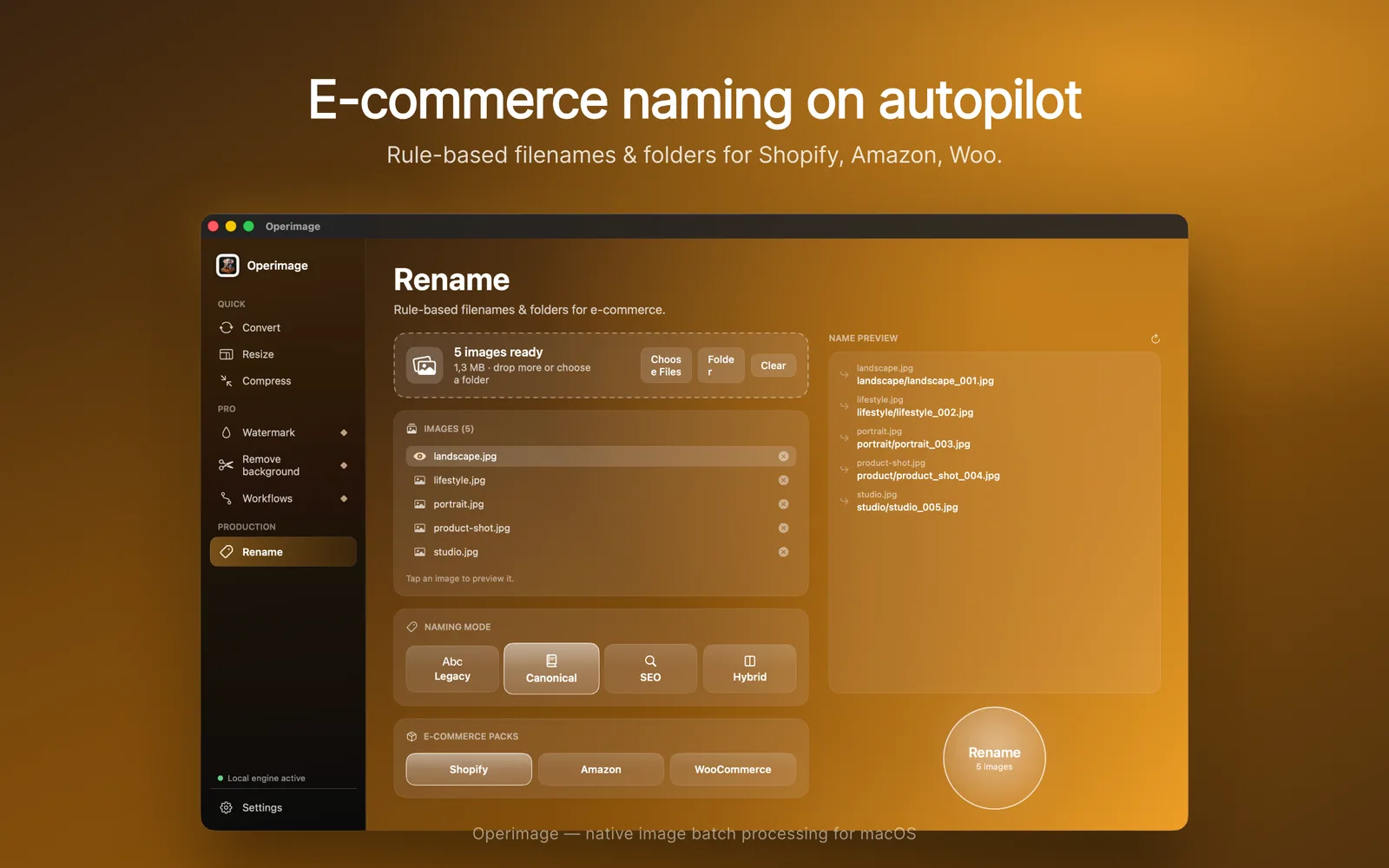The height and width of the screenshot is (868, 1389).
Task: Click the Convert arrows icon
Action: pos(227,328)
